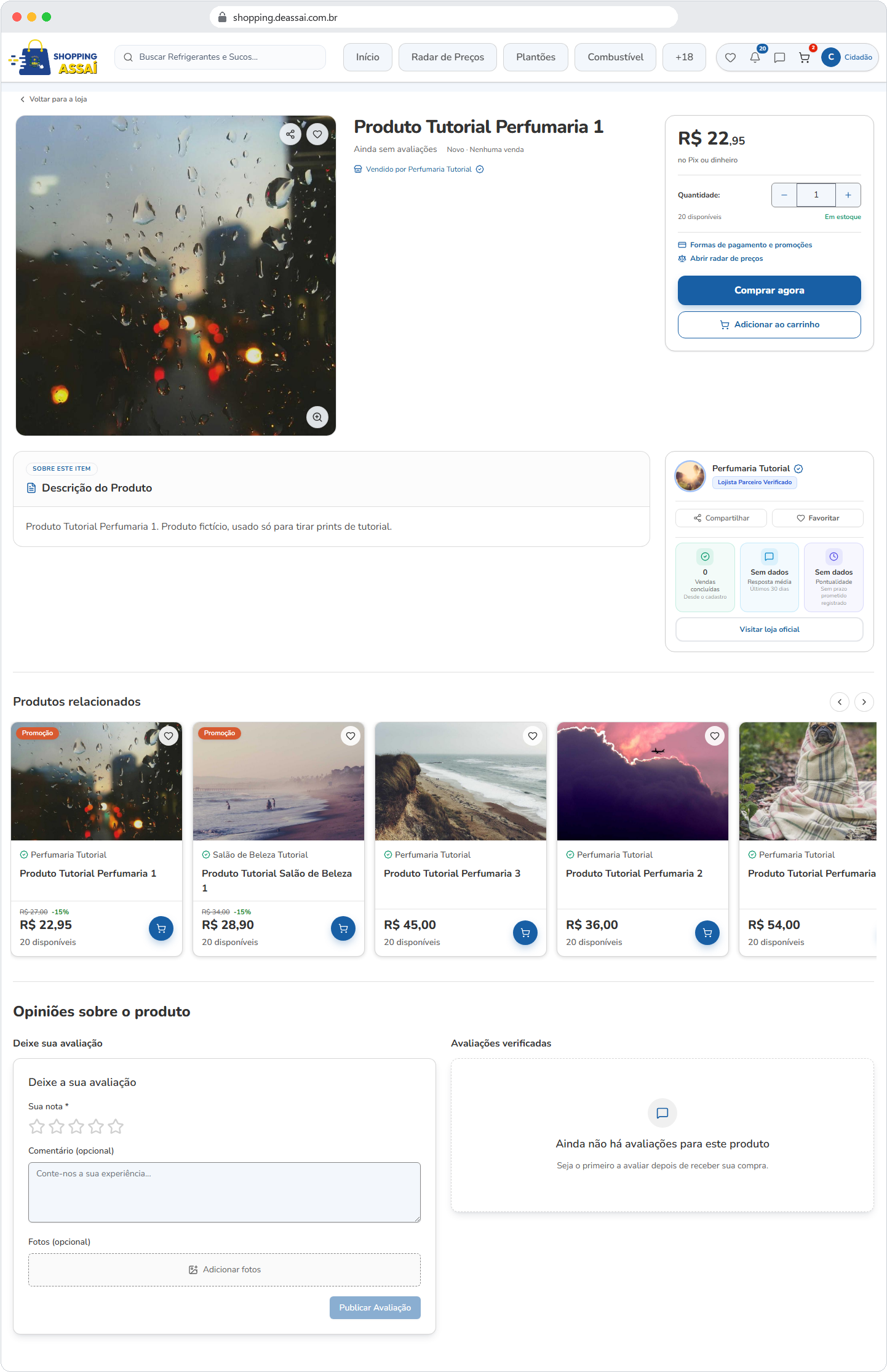Open notifications bell with 20 badge
Screen dimensions: 887x1372
tap(755, 57)
